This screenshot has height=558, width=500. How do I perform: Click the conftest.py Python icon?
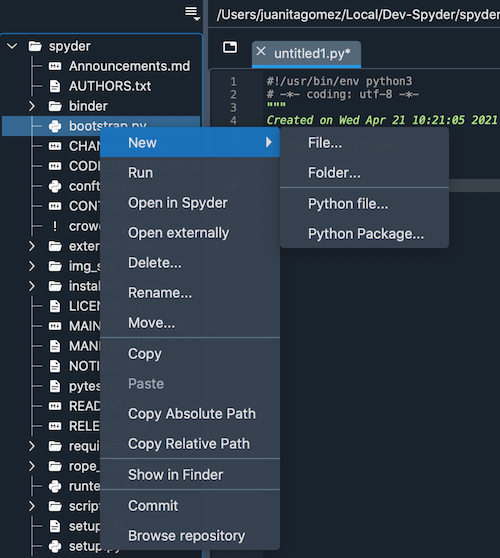click(x=55, y=186)
